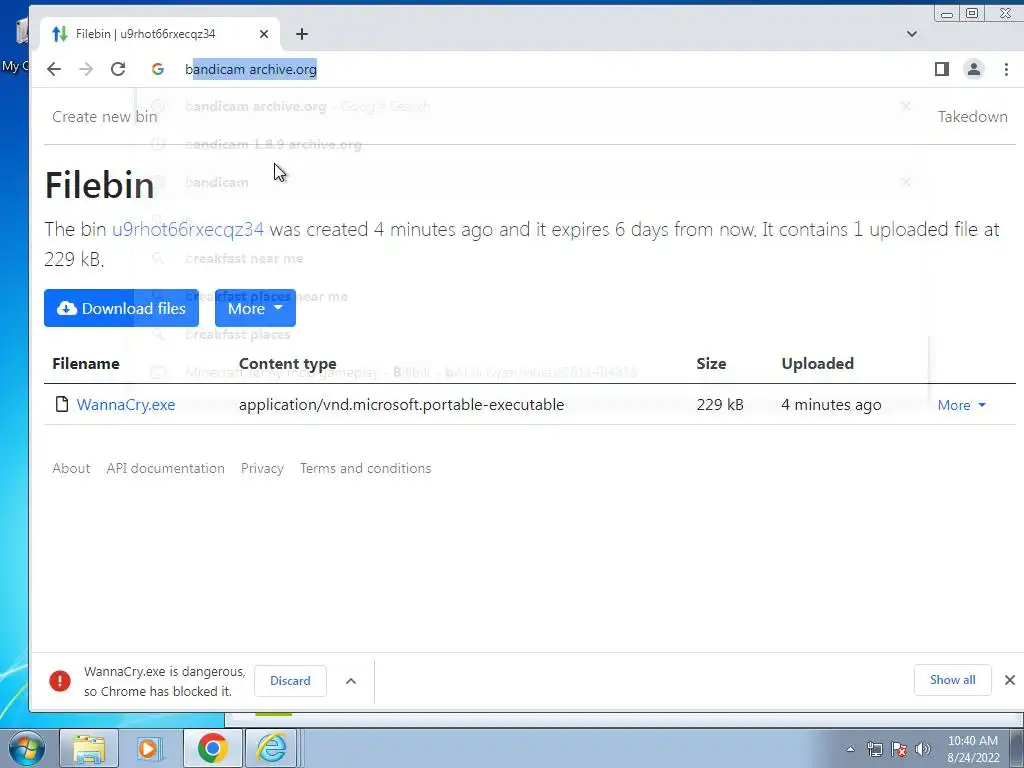The height and width of the screenshot is (768, 1024).
Task: Click the network tray icon
Action: pyautogui.click(x=874, y=749)
